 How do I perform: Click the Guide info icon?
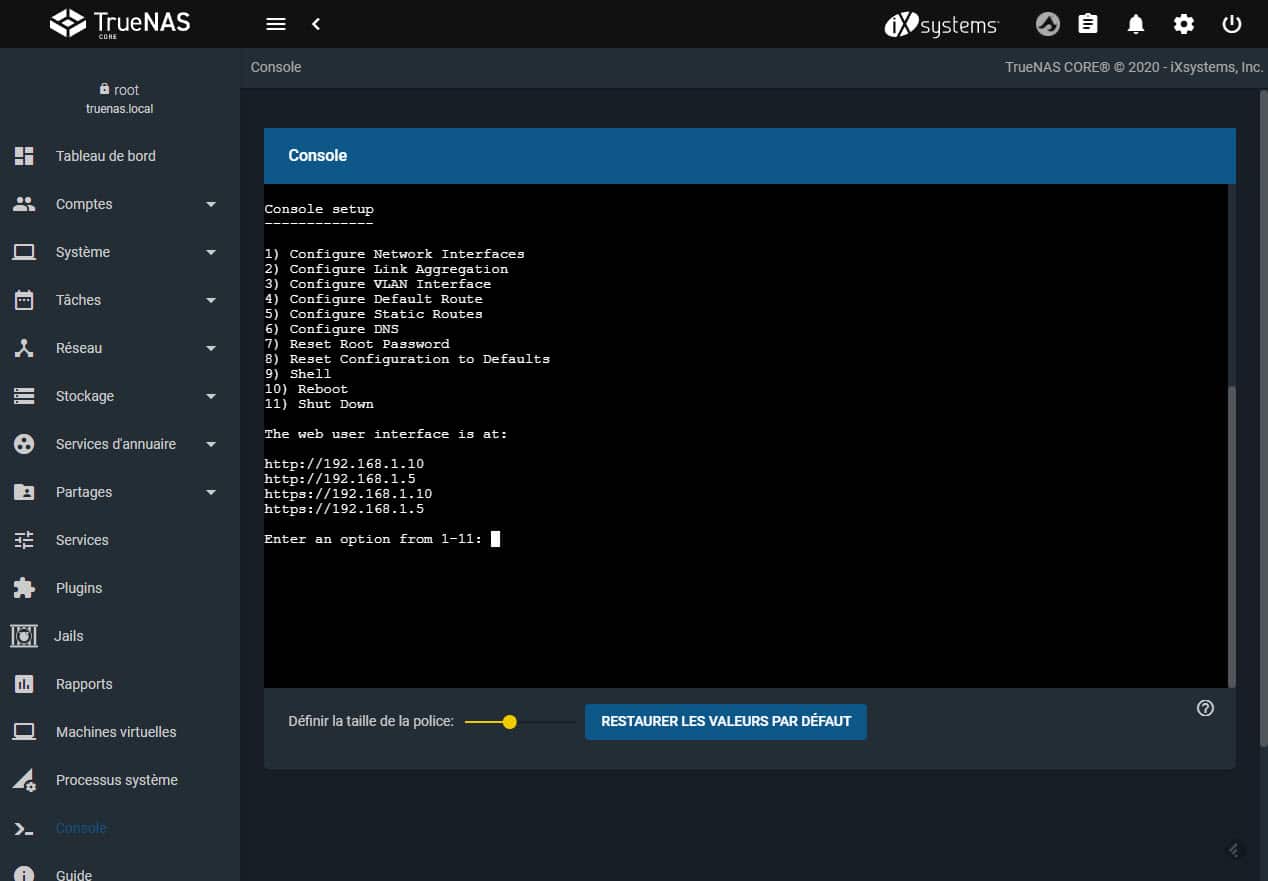coord(24,876)
